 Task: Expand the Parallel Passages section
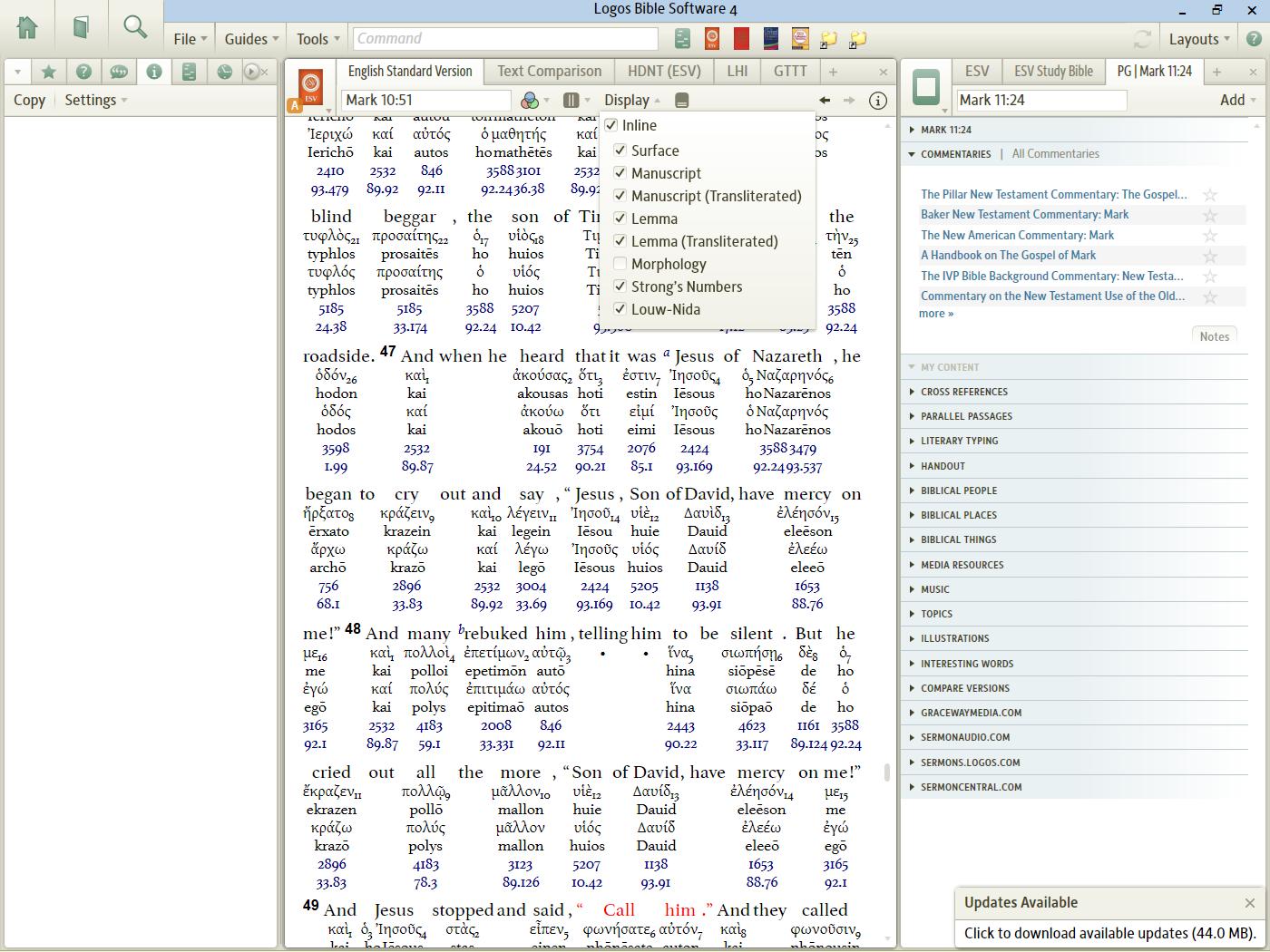[966, 416]
